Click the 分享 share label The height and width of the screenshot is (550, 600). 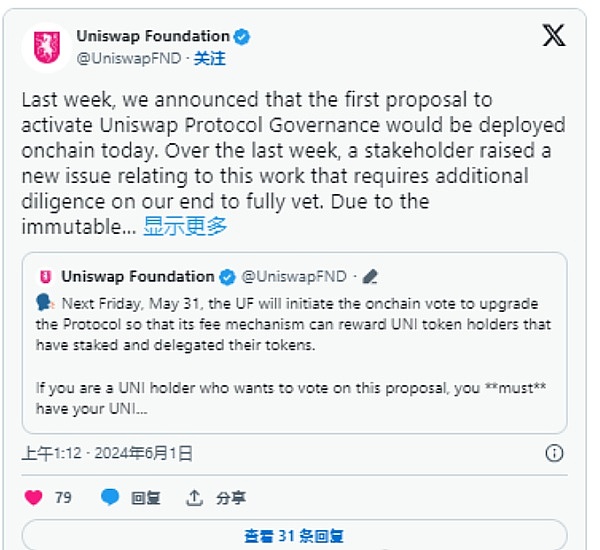[231, 497]
